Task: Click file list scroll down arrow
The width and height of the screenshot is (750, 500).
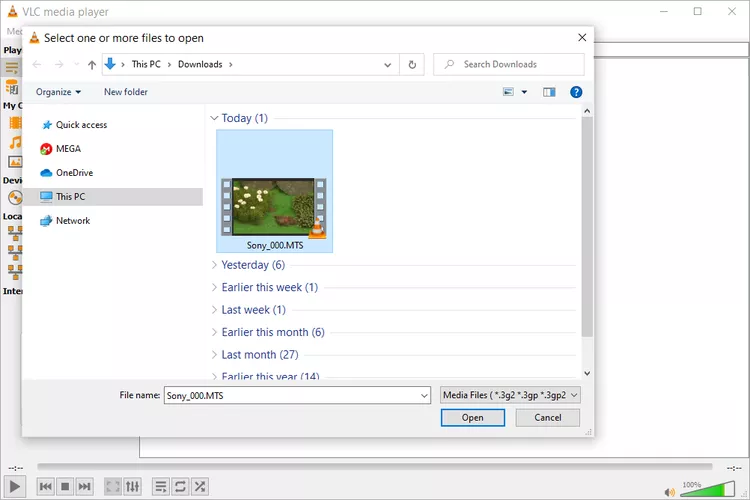Action: tap(587, 373)
